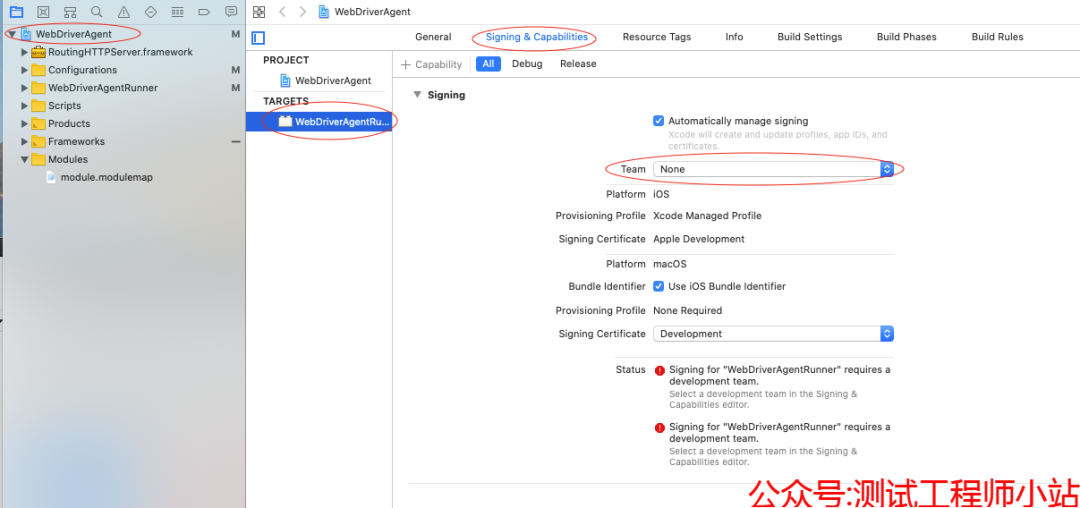
Task: Switch to the Info tab
Action: (734, 37)
